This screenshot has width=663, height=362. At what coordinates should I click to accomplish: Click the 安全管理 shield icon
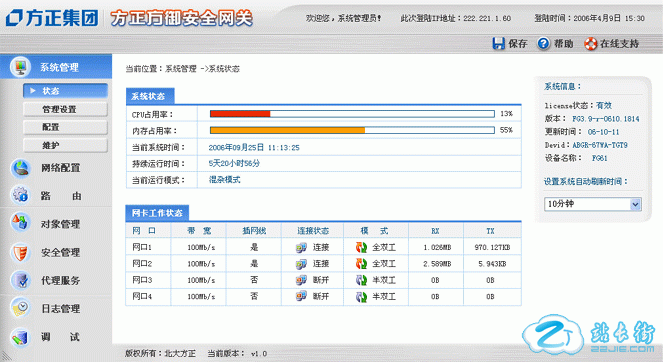click(x=20, y=252)
